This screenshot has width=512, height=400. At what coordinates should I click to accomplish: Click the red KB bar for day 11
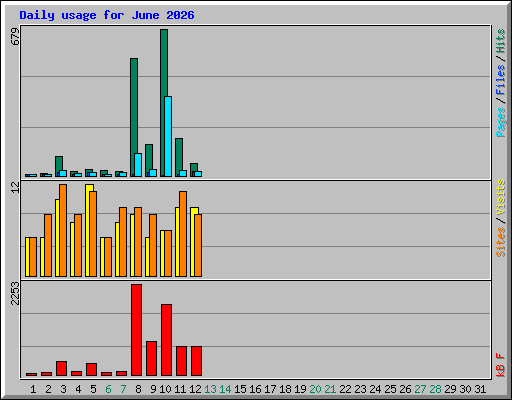[x=182, y=361]
